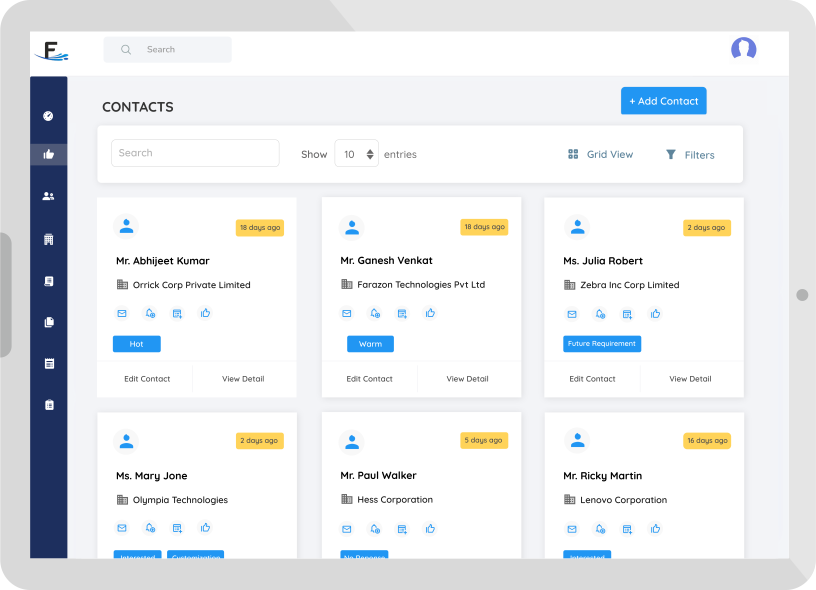This screenshot has width=816, height=590.
Task: Click the F logo in header
Action: click(52, 51)
